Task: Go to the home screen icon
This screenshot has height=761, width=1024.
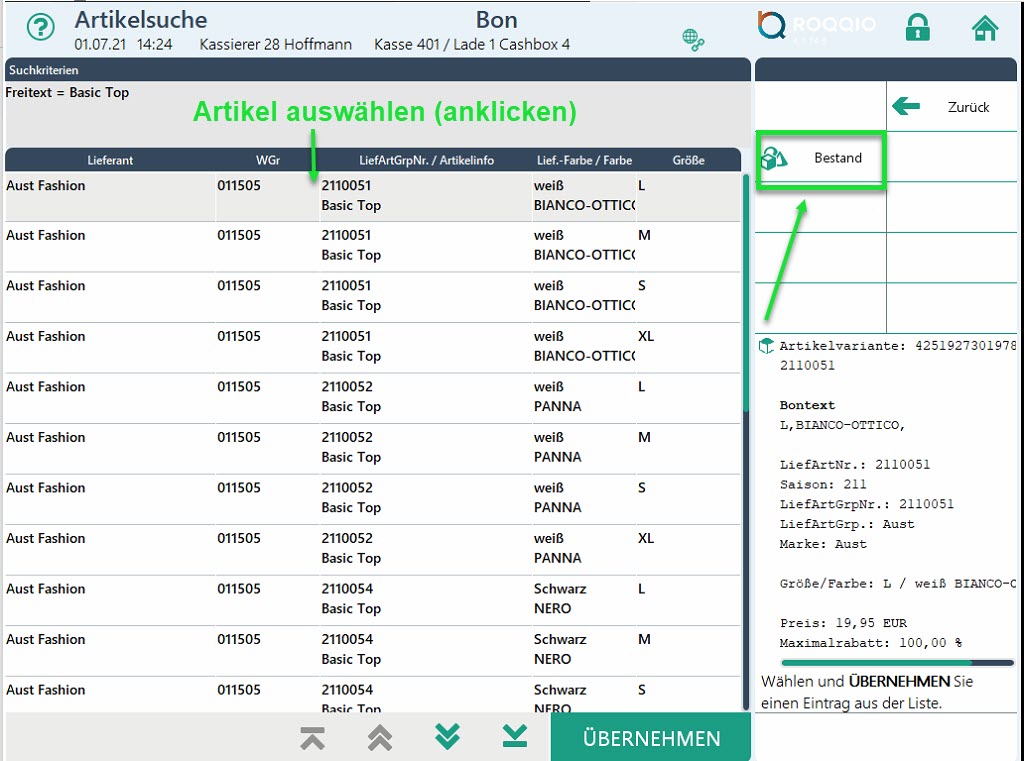Action: (985, 28)
